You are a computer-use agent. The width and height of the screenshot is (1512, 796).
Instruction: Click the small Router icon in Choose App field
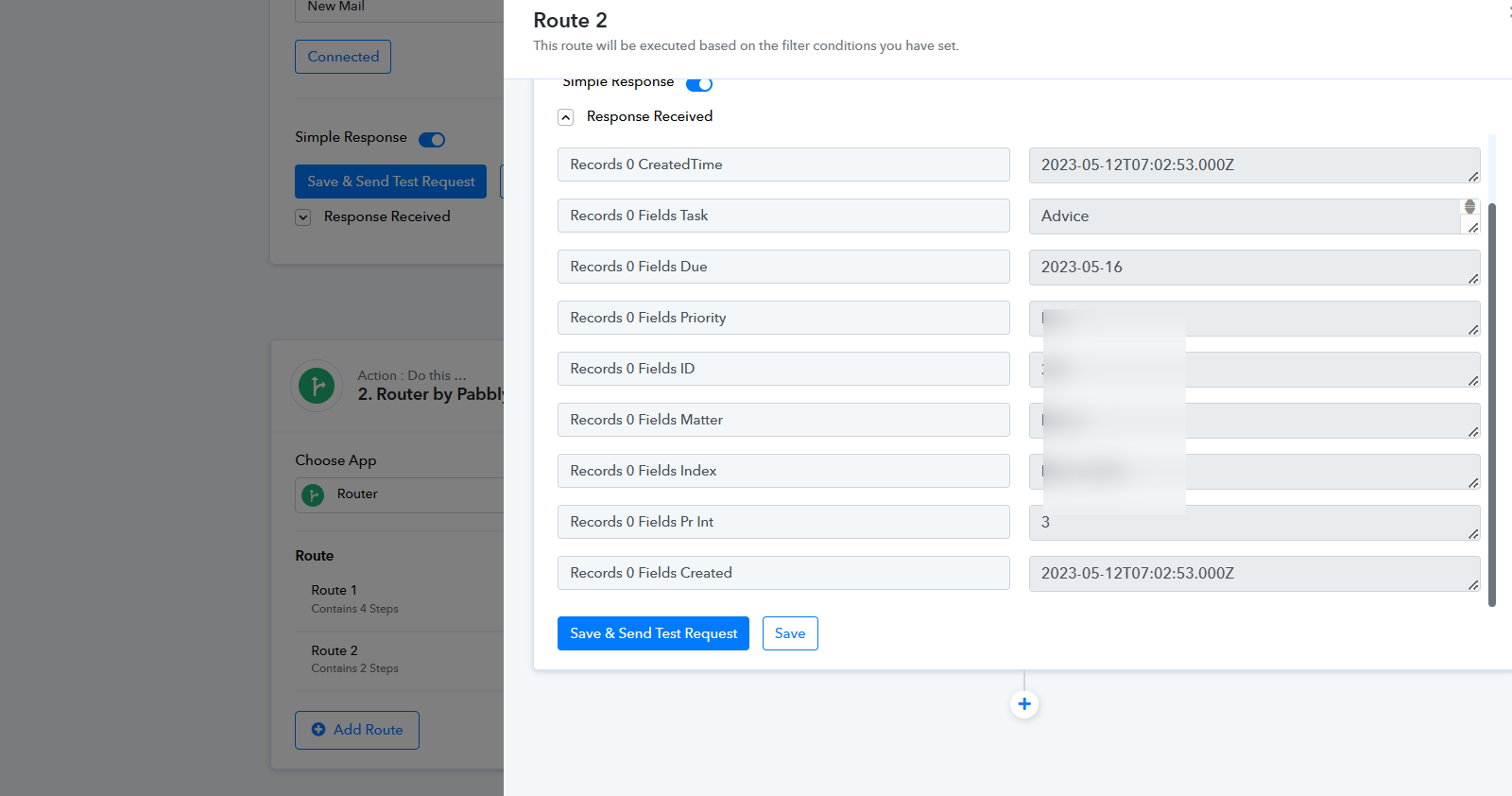[x=313, y=494]
